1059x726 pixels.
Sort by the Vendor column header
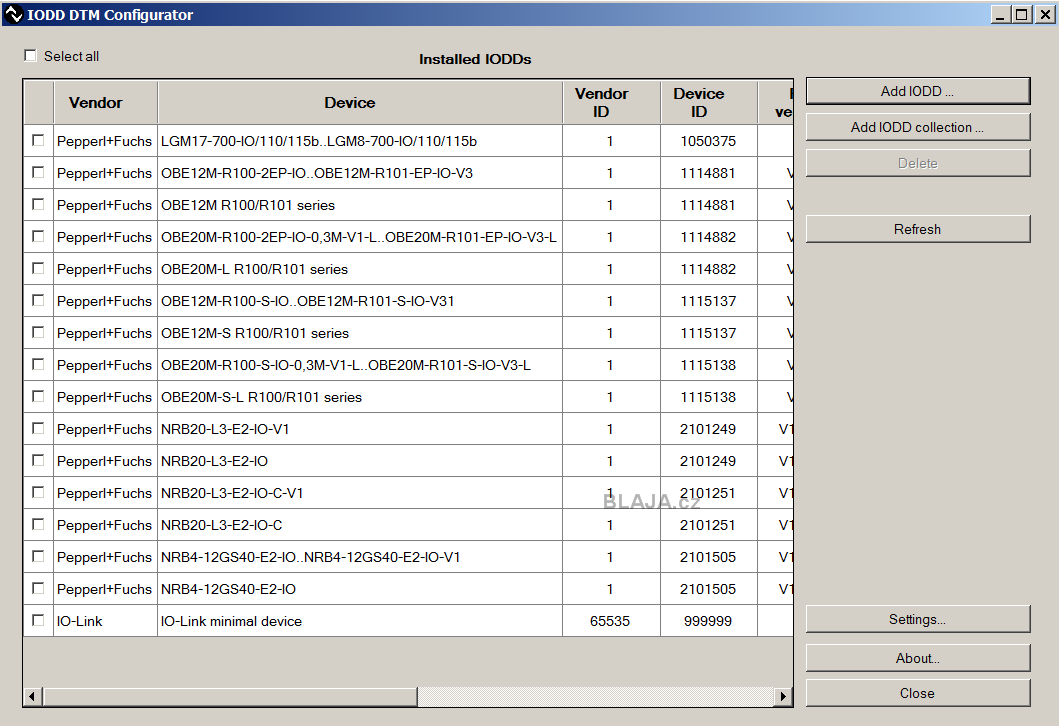point(106,103)
